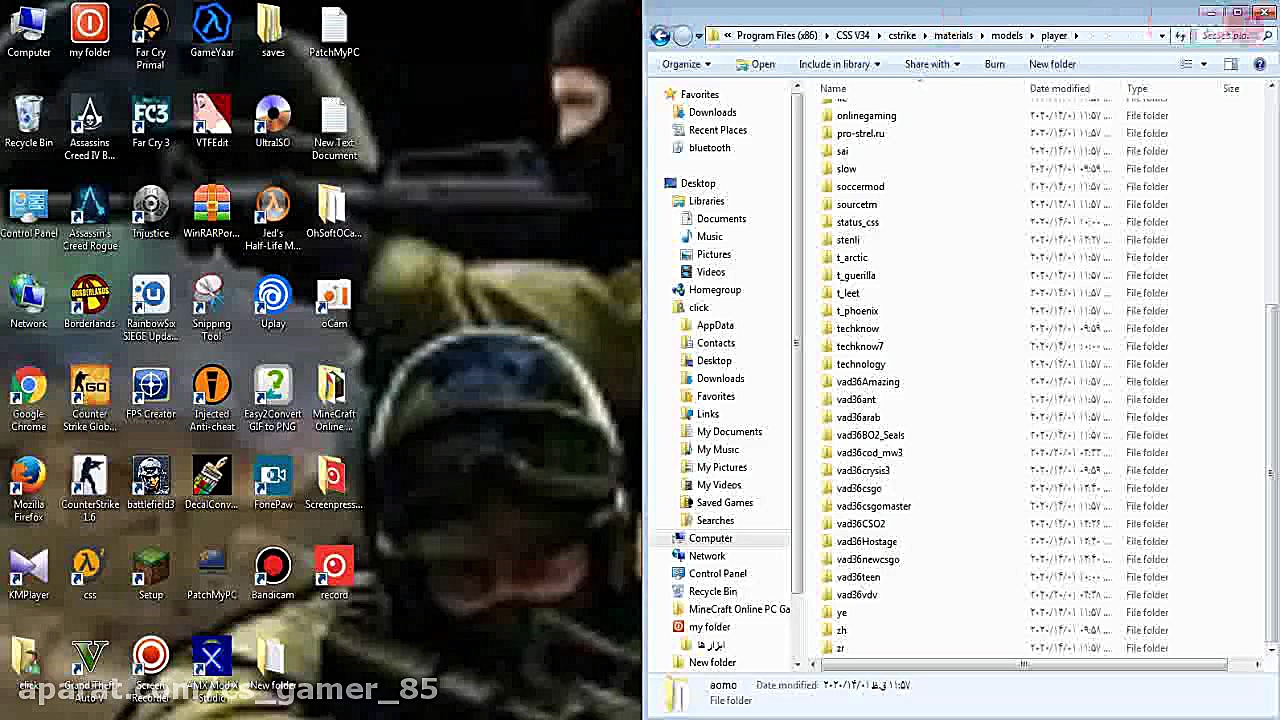This screenshot has height=720, width=1280.
Task: Select the 'soccermod' folder in the file list
Action: (860, 187)
